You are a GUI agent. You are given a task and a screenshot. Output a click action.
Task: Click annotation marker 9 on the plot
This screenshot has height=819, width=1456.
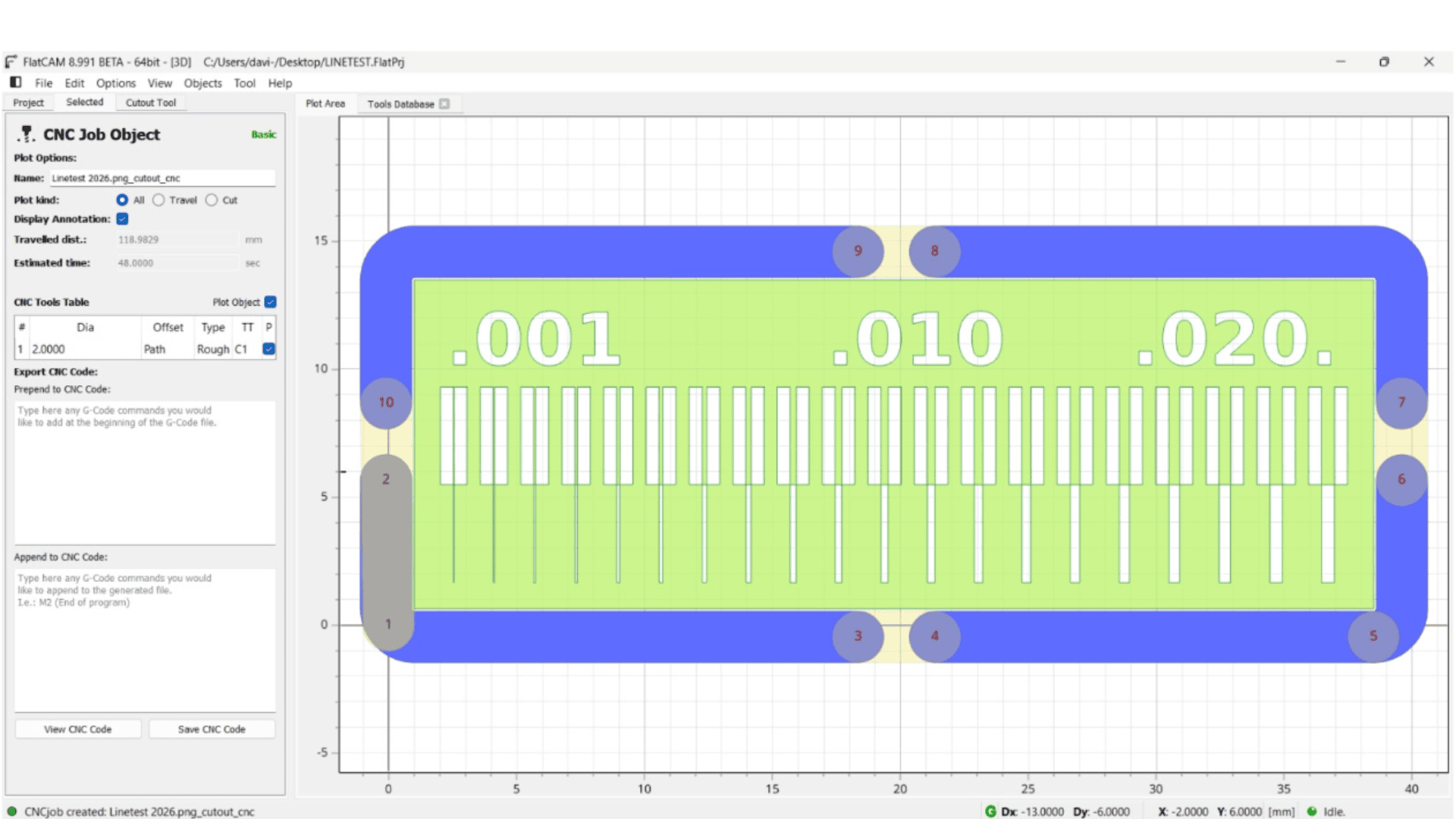tap(858, 251)
